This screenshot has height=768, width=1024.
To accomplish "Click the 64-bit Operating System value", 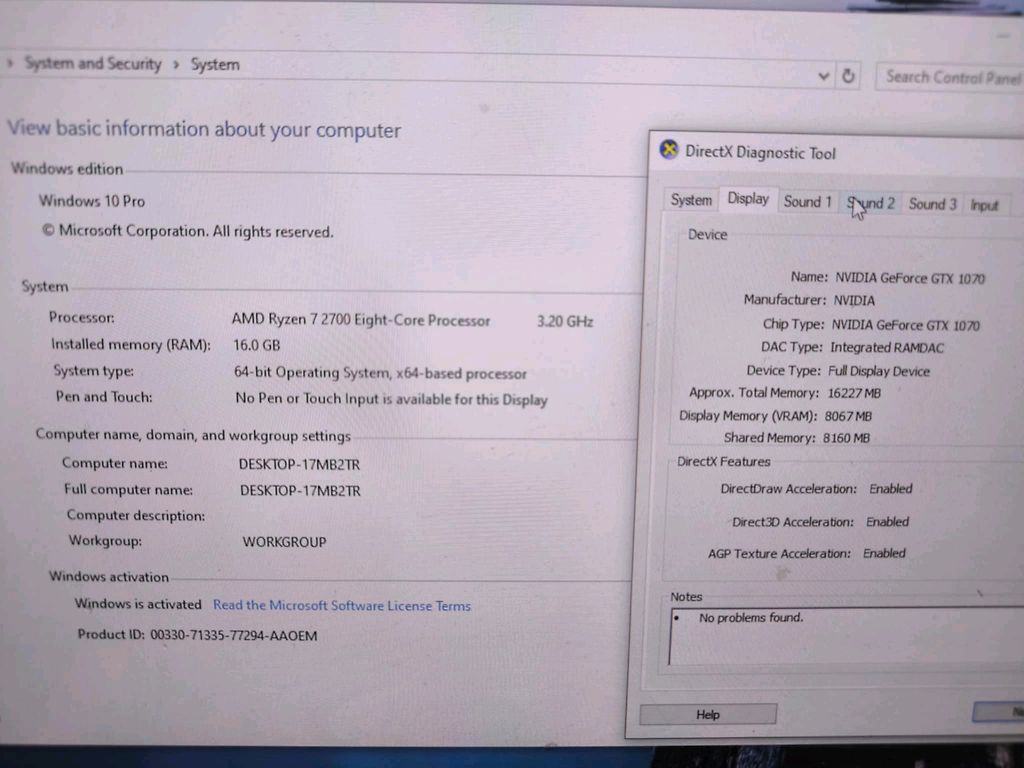I will [380, 373].
